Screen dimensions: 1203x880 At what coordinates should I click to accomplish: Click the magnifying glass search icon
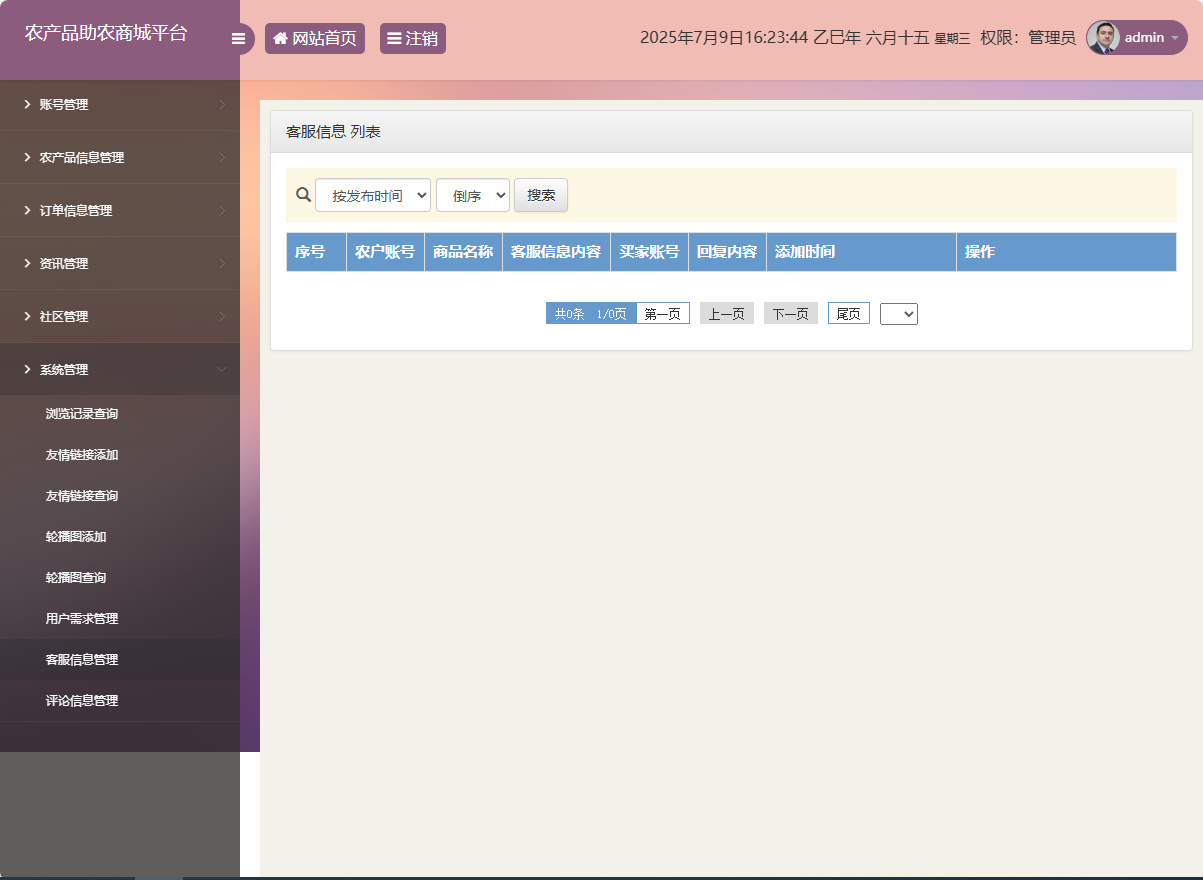[303, 195]
